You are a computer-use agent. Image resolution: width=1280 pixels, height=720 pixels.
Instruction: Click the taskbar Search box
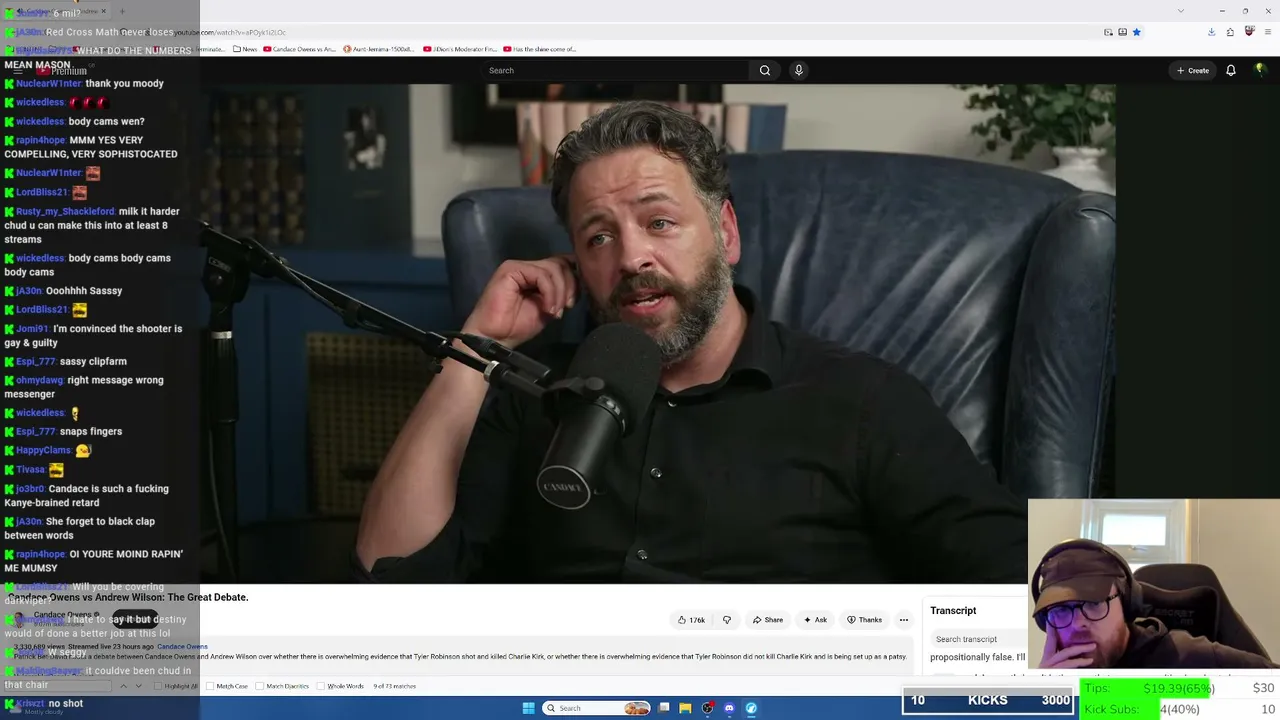click(597, 708)
